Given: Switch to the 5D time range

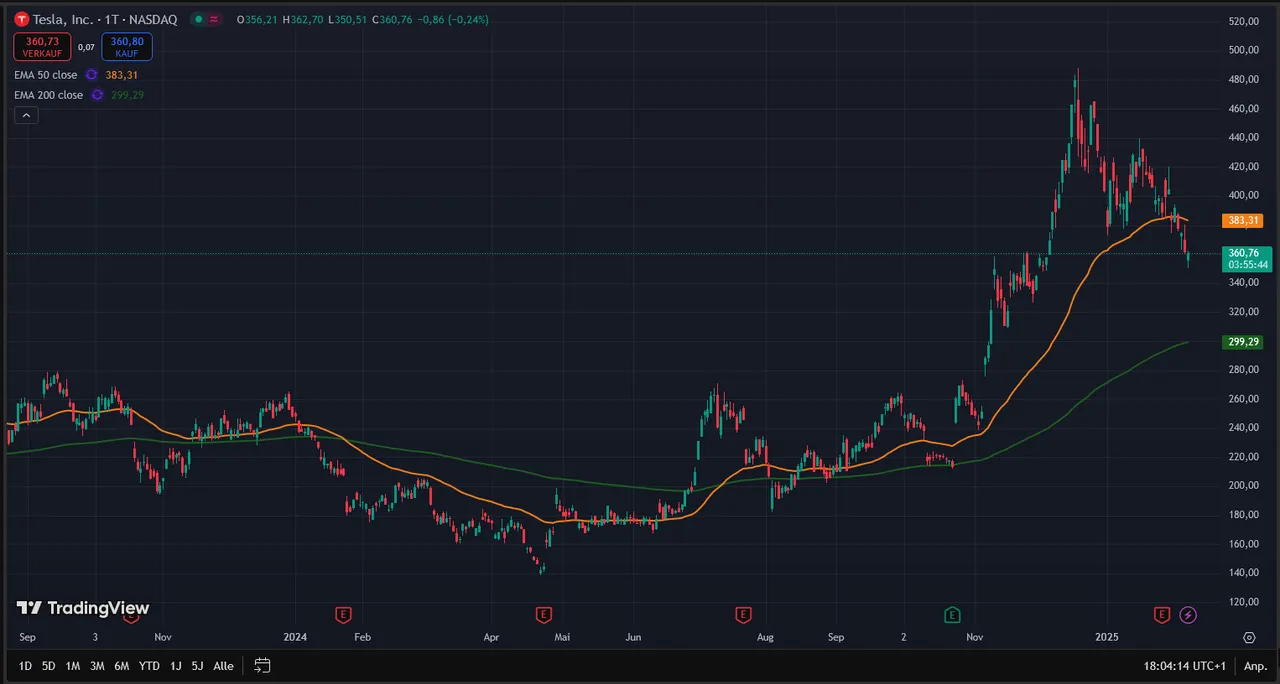Looking at the screenshot, I should tap(49, 666).
